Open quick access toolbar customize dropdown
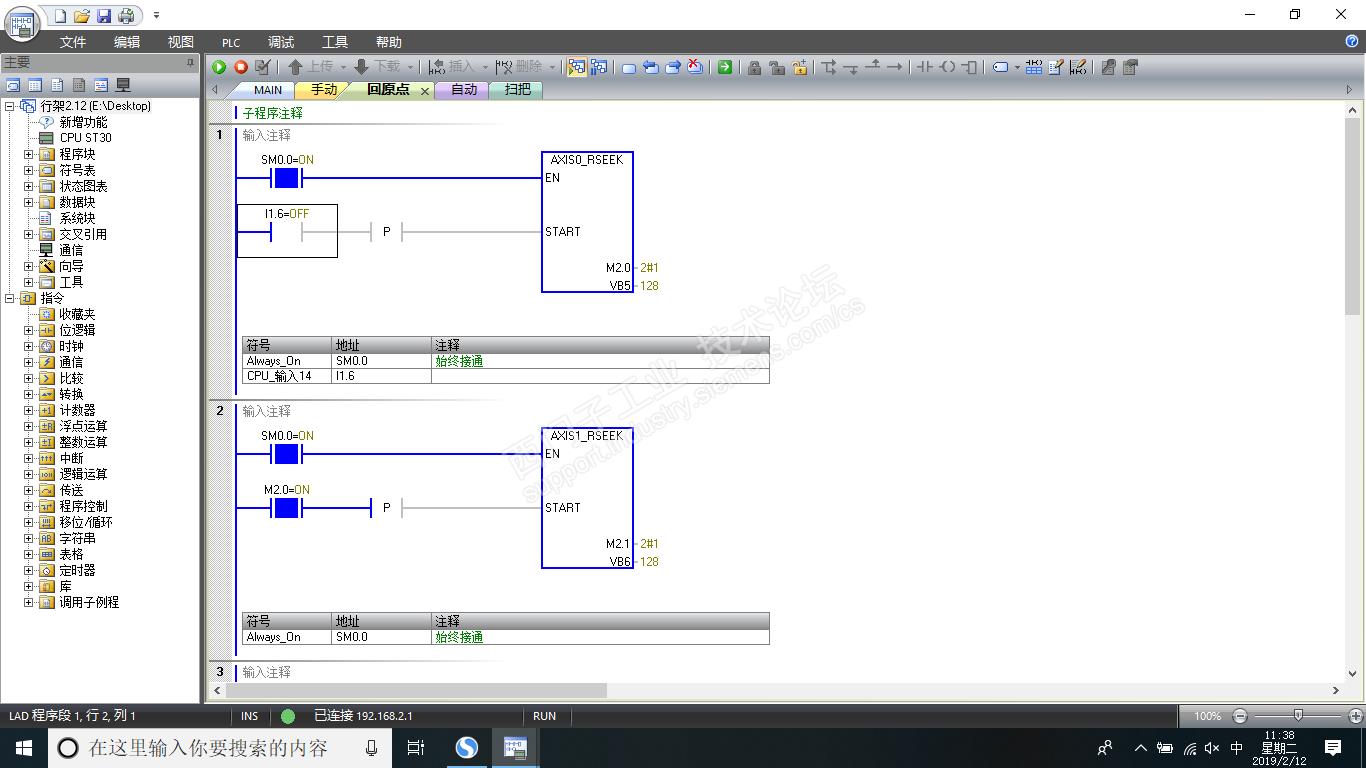Screen dimensions: 1366x768 (156, 16)
